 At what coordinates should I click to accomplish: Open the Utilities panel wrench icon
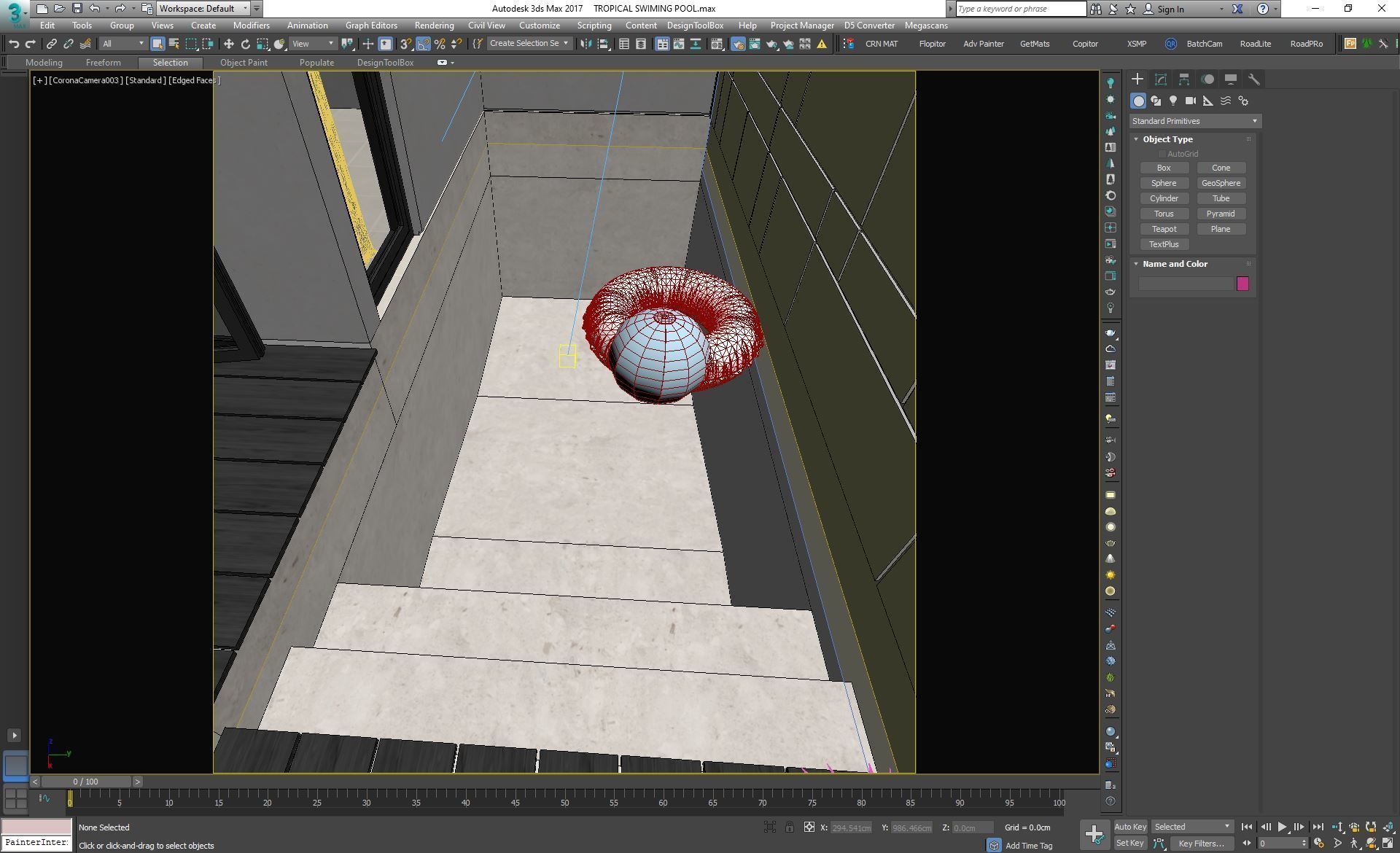(x=1254, y=79)
